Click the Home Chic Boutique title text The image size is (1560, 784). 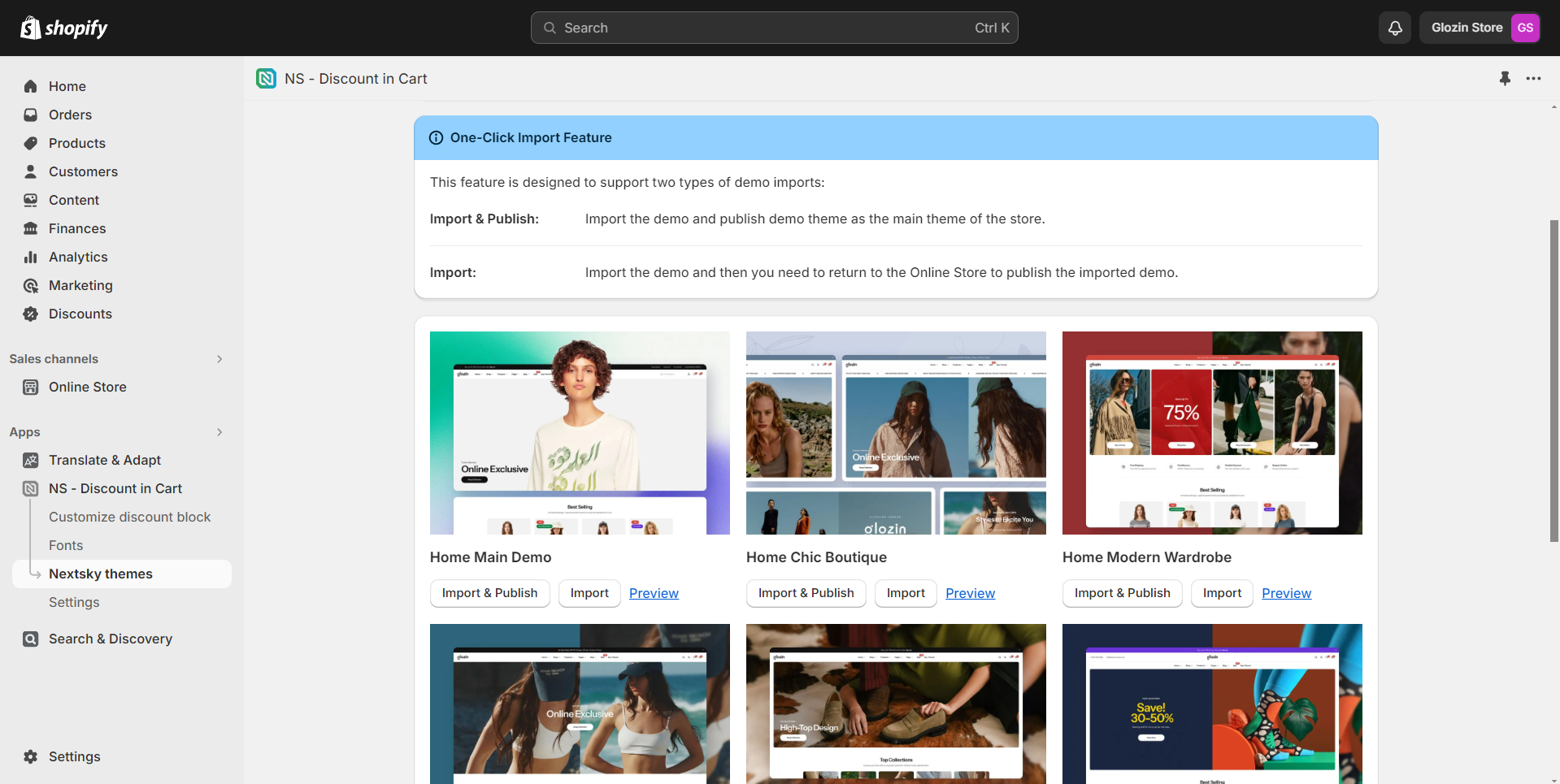[816, 557]
